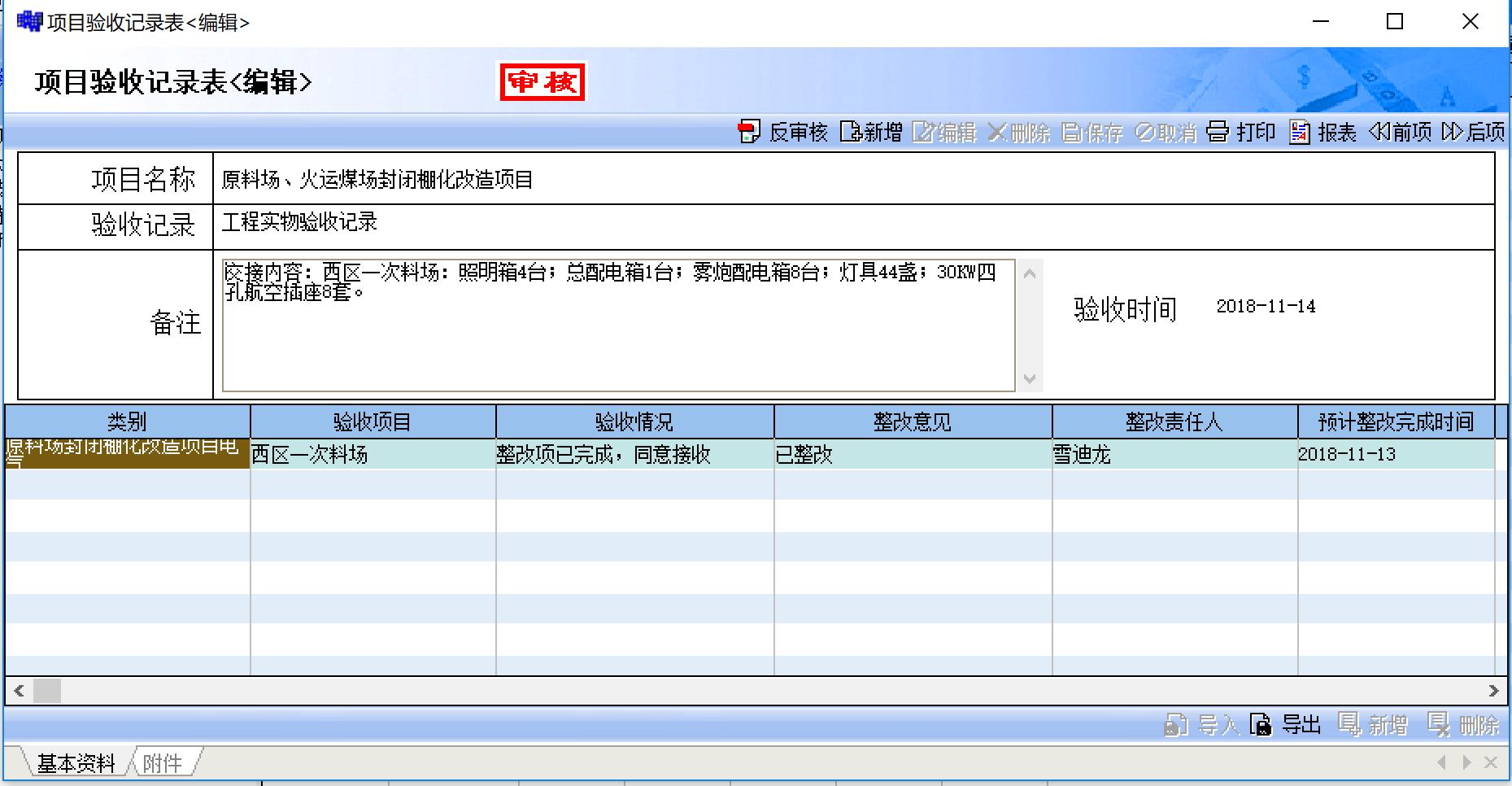This screenshot has width=1512, height=786.
Task: Click the red 审核 stamp
Action: (x=542, y=82)
